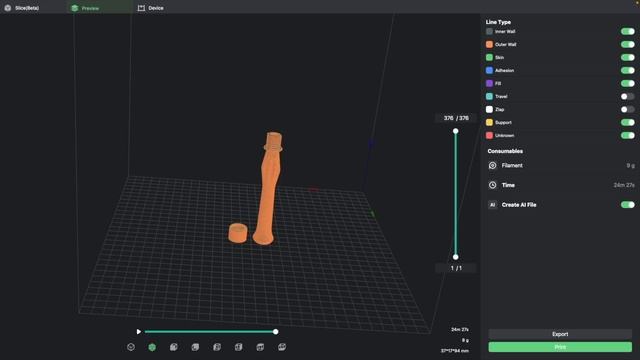Click the 376 / 376 layer count field
Viewport: 640px width, 360px height.
[456, 118]
